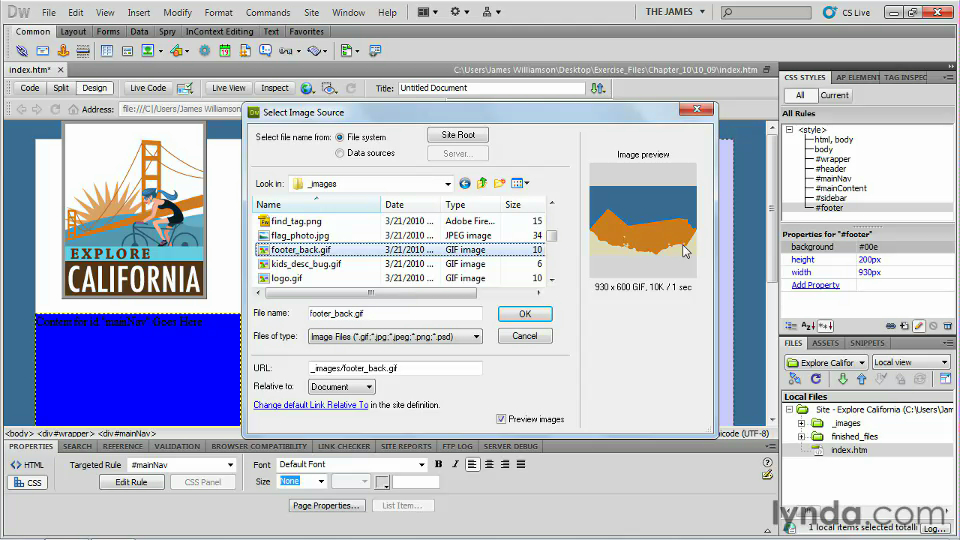Click the Comment speech bubble icon
960x540 pixels.
[x=265, y=51]
